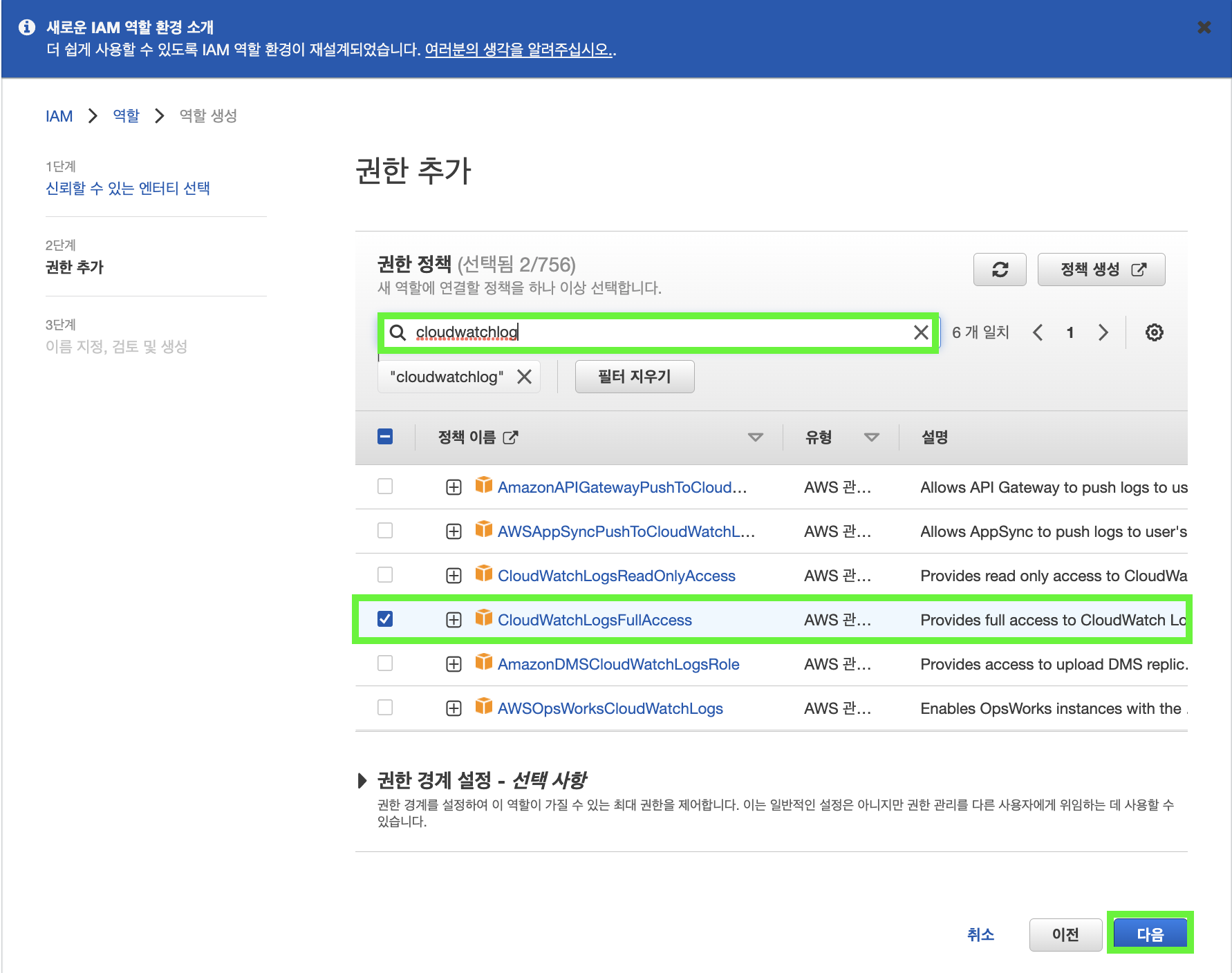Screen dimensions: 1232x973
Task: Click 'Enables OpsWorks instances' description text
Action: tap(1054, 709)
